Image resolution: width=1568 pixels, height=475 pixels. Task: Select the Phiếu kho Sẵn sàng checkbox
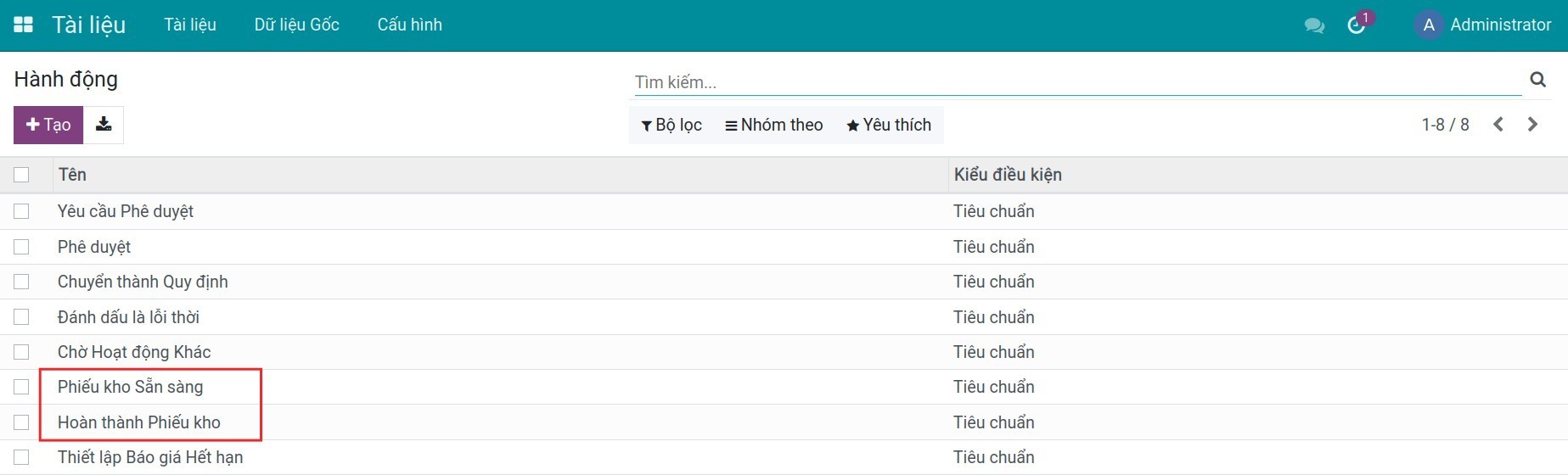pyautogui.click(x=21, y=387)
